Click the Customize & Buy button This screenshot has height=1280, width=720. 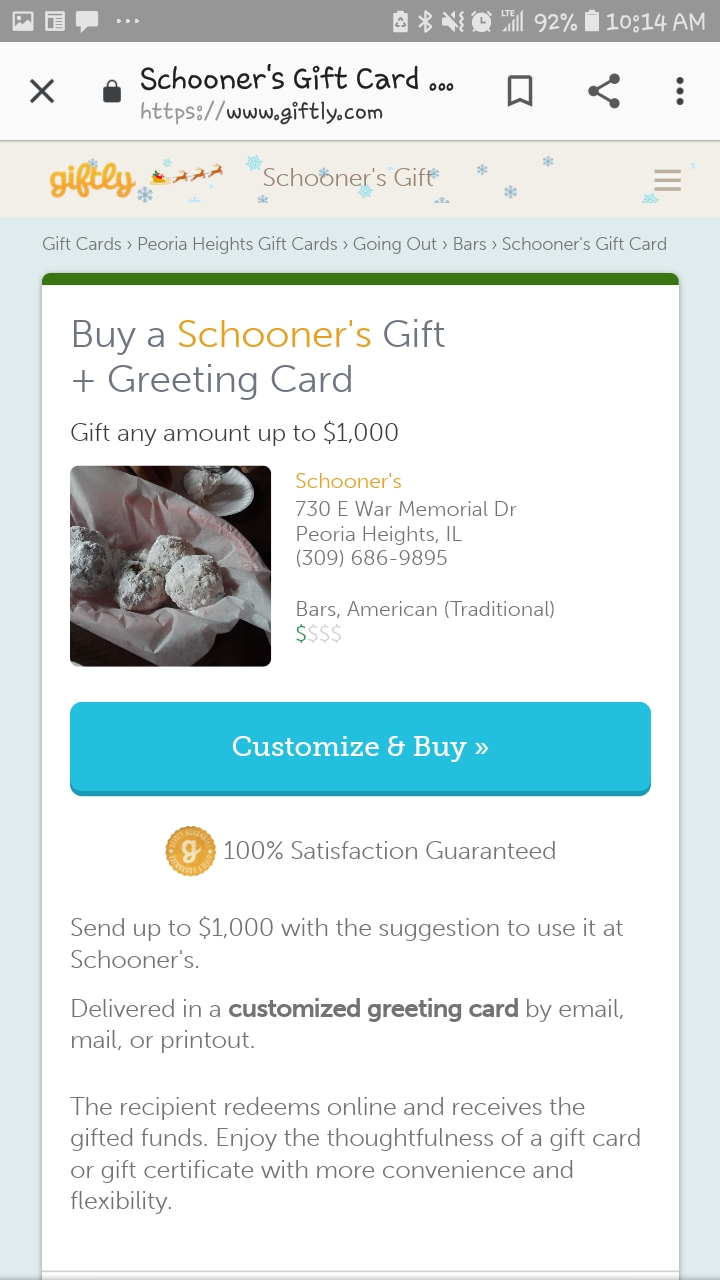(x=360, y=748)
